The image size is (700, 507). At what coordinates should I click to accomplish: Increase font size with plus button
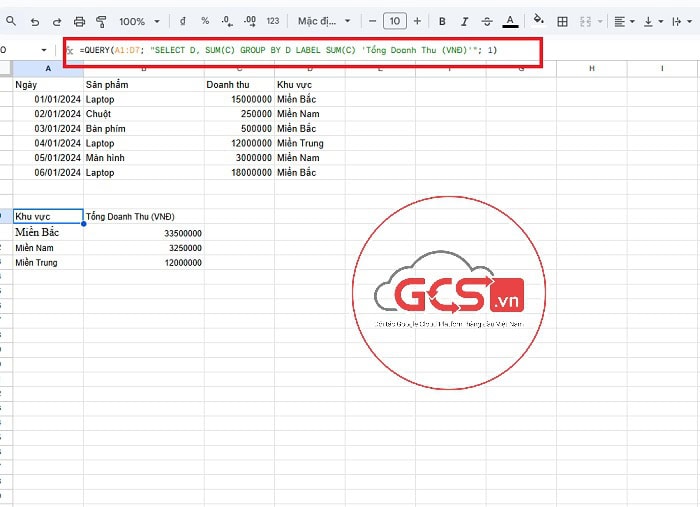417,21
